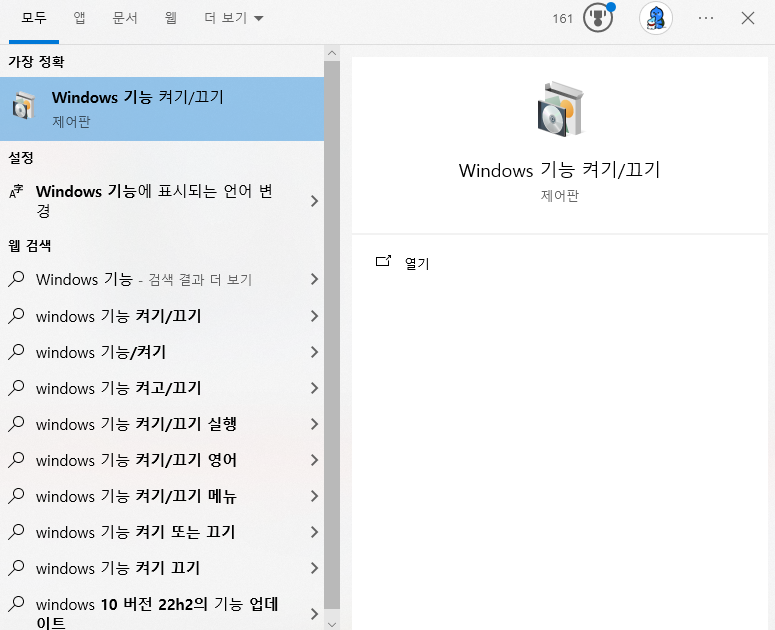The image size is (775, 630).
Task: Click search icon beside 'windows 기능/켜기'
Action: pos(16,352)
